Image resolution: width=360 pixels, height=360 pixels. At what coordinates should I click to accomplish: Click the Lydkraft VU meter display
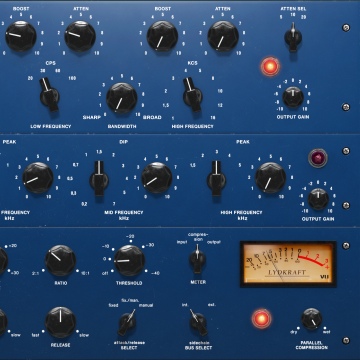click(x=288, y=264)
